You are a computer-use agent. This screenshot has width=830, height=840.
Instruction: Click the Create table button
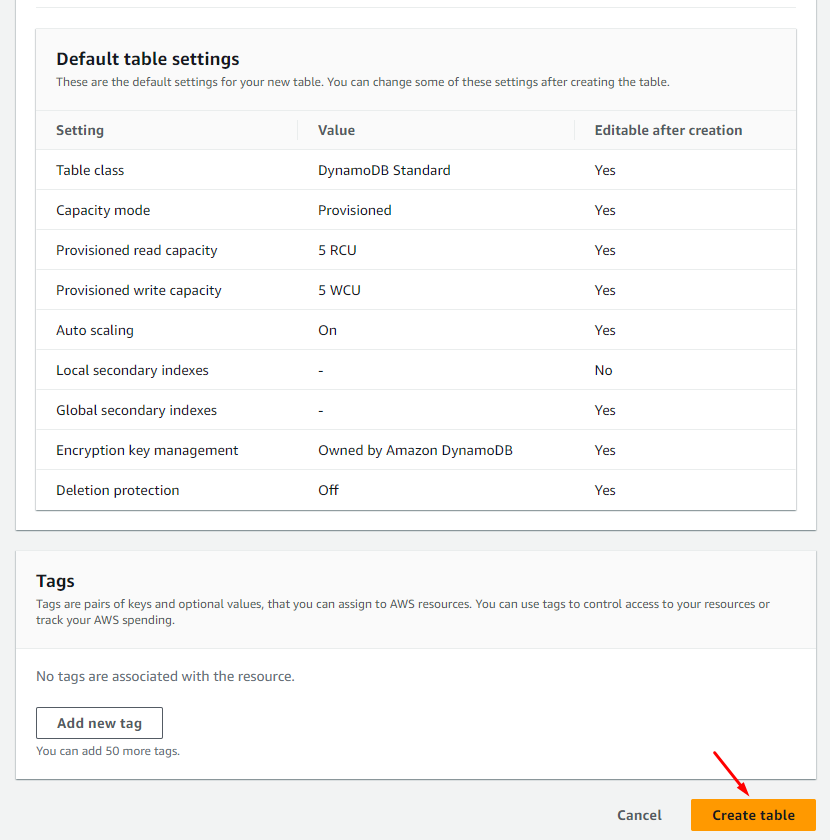[753, 815]
